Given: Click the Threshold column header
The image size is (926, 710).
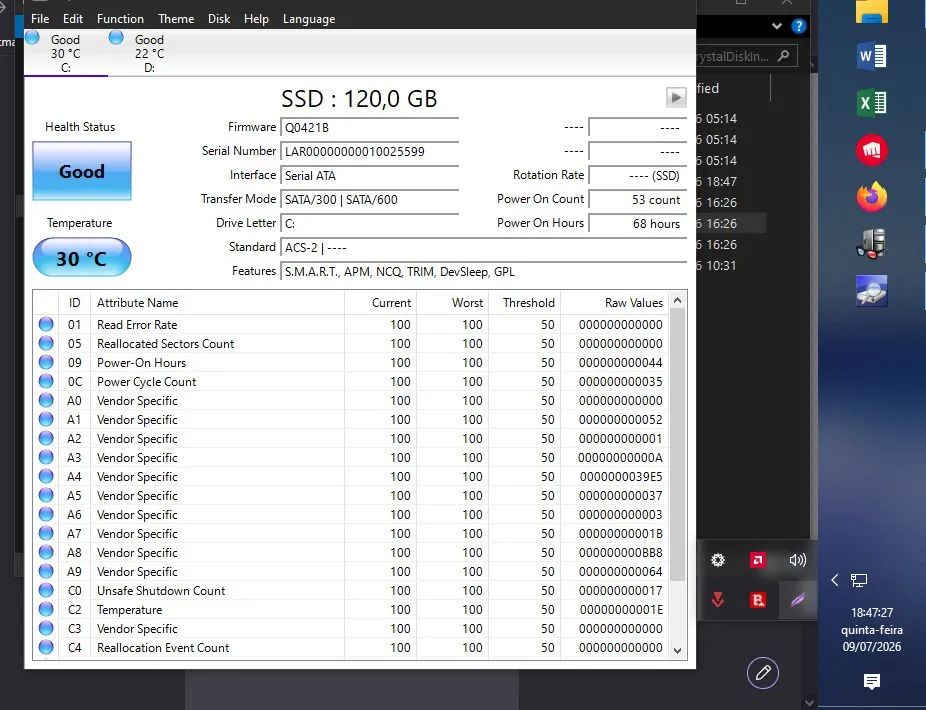Looking at the screenshot, I should pos(524,302).
